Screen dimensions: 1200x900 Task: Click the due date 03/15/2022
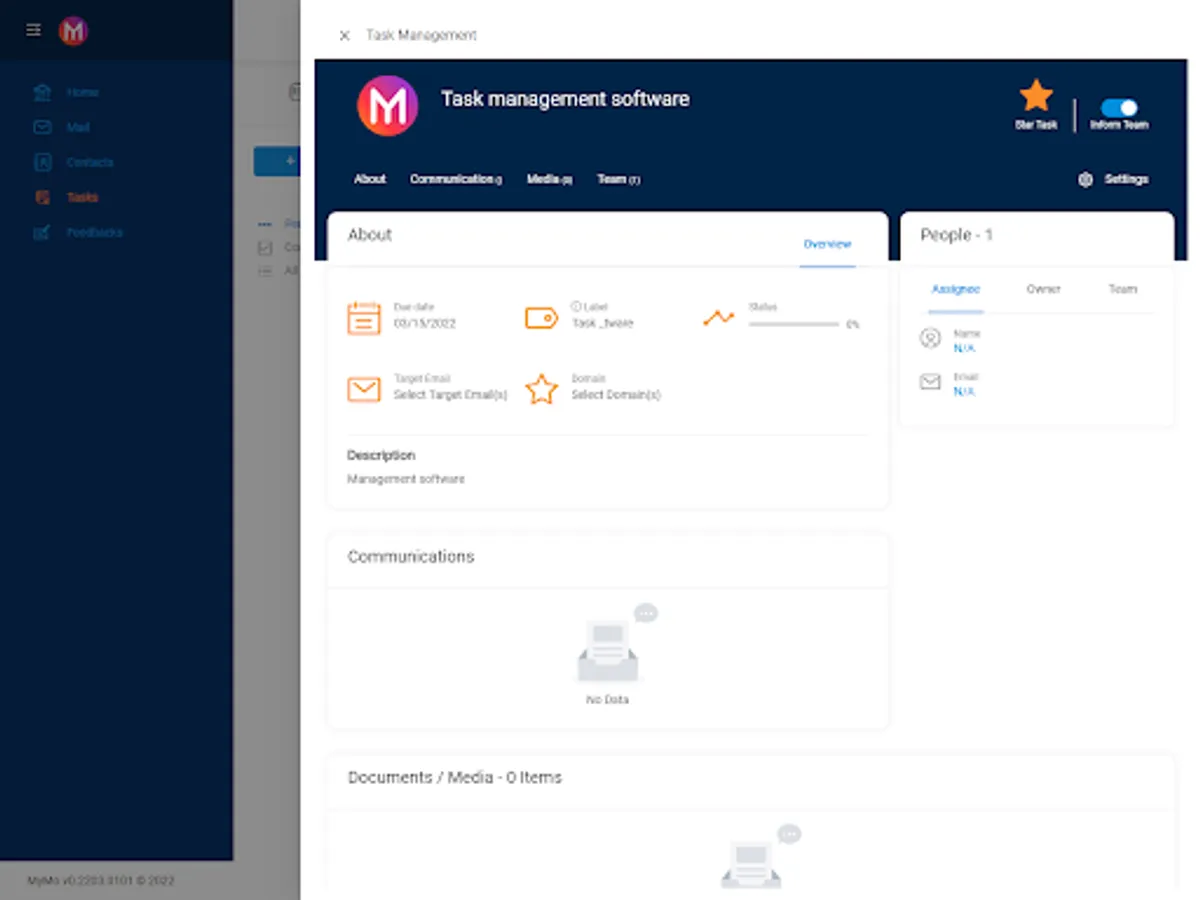point(425,323)
